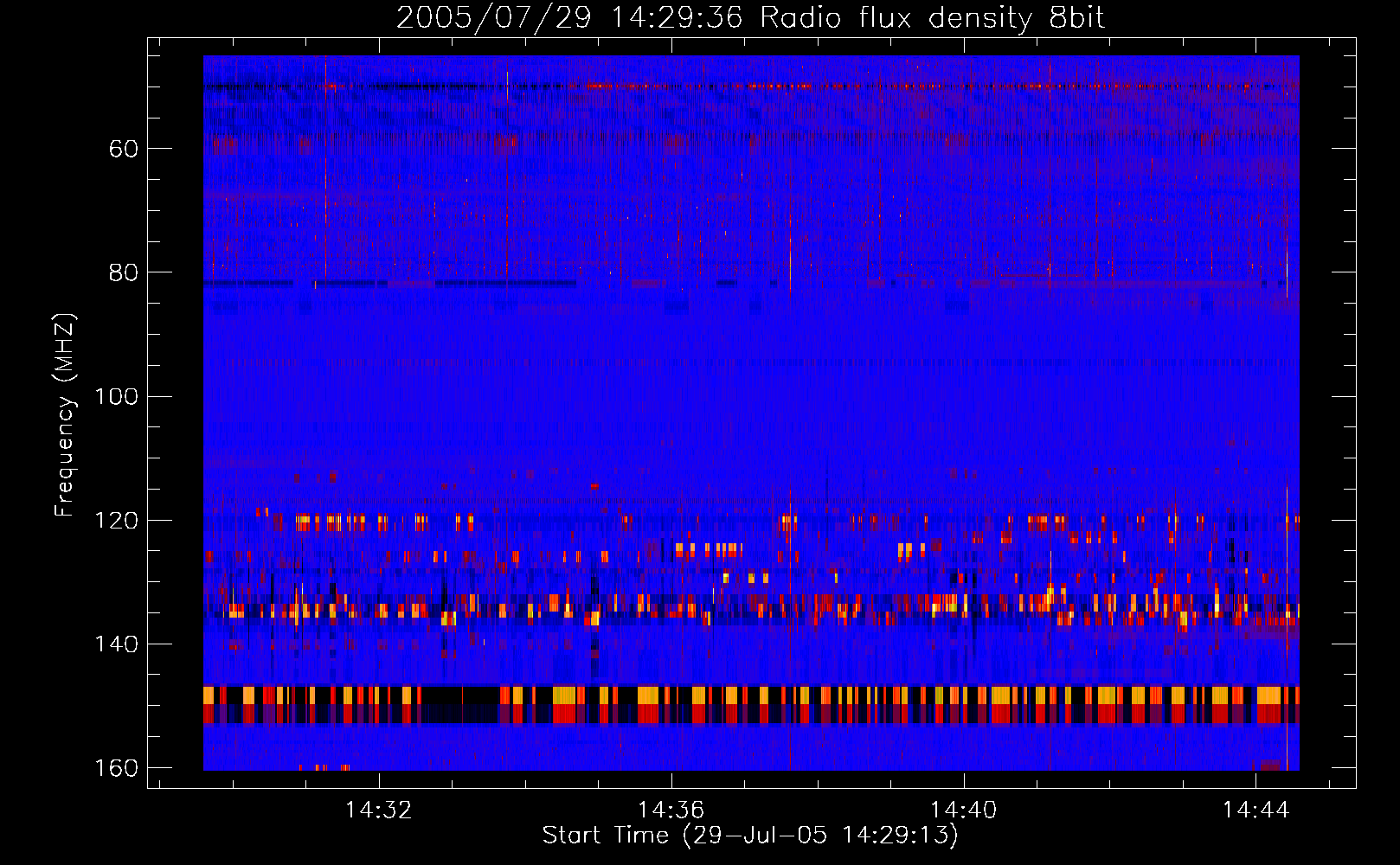
Task: Click the 80 frequency tick label
Action: point(124,272)
